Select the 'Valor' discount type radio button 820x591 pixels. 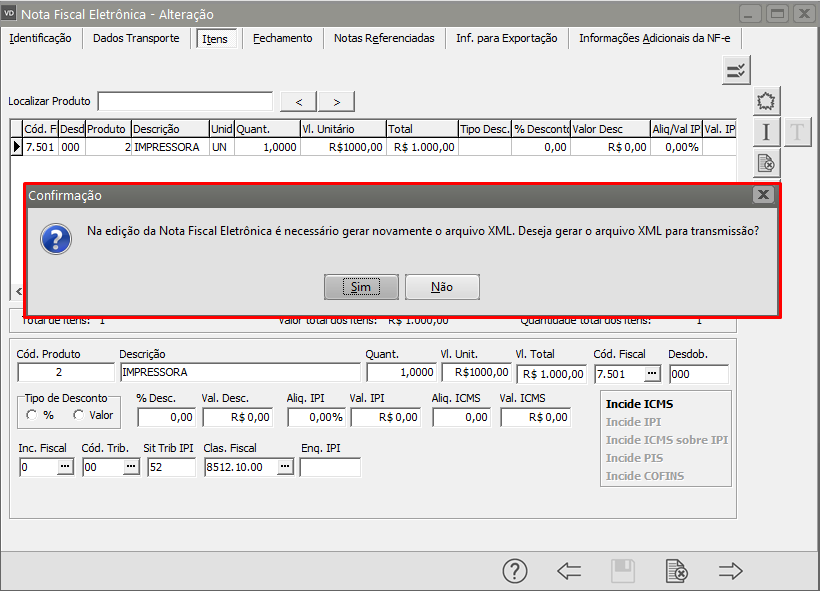[x=79, y=415]
